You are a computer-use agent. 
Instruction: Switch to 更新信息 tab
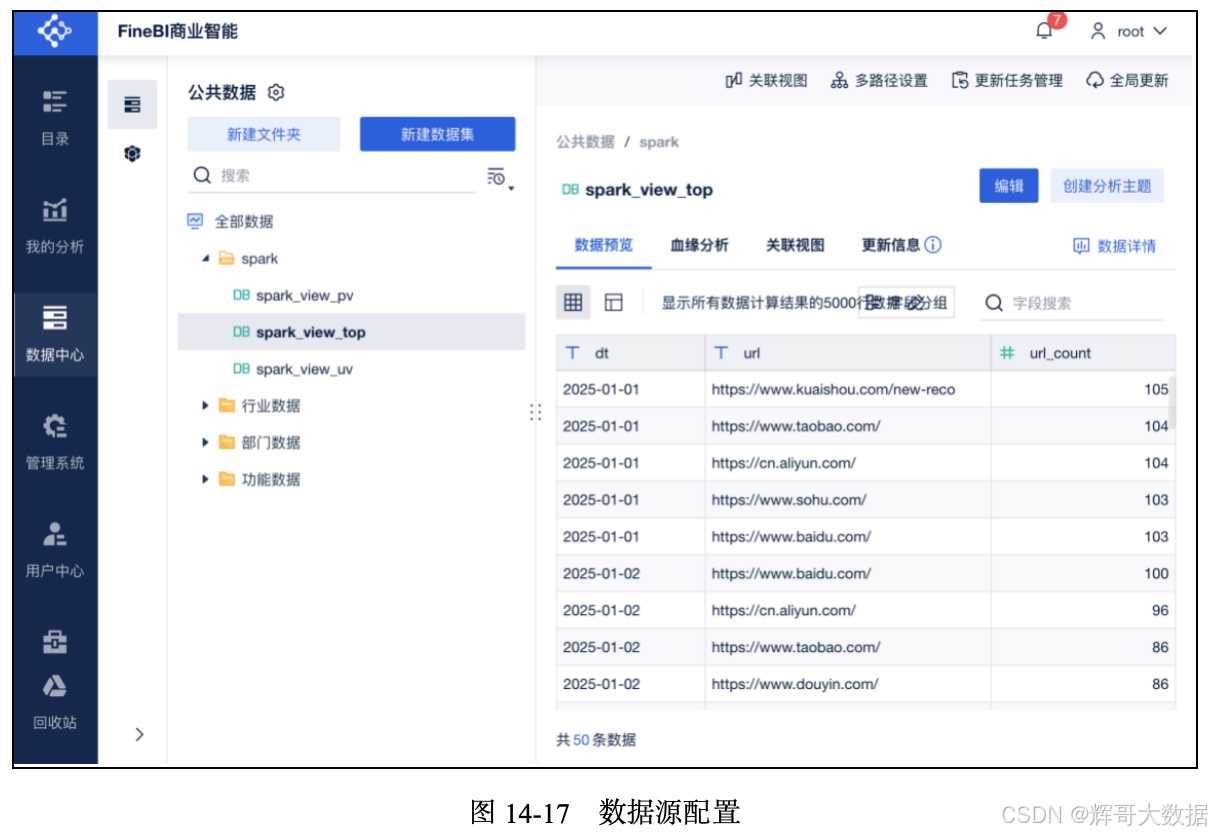coord(891,245)
